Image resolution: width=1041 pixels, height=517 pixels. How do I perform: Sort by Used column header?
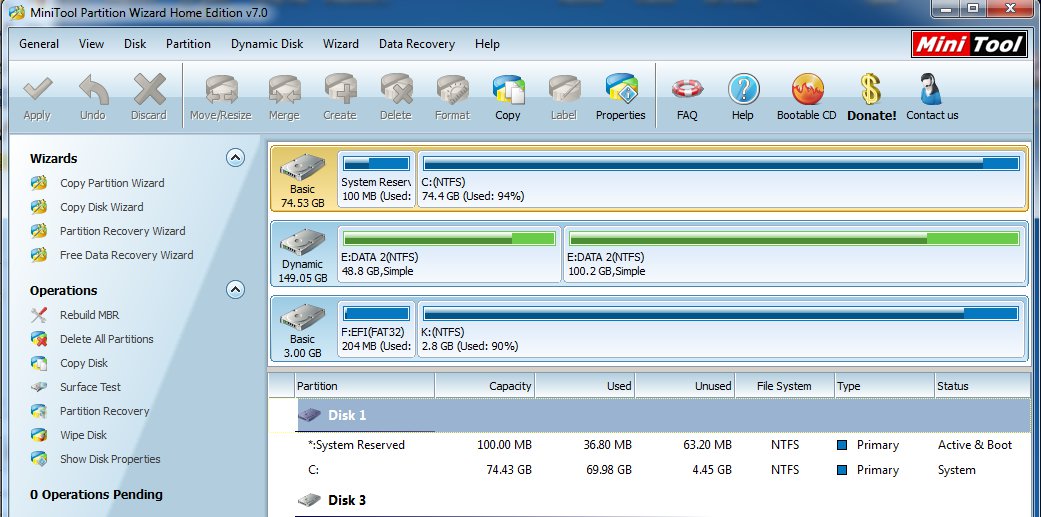click(585, 386)
